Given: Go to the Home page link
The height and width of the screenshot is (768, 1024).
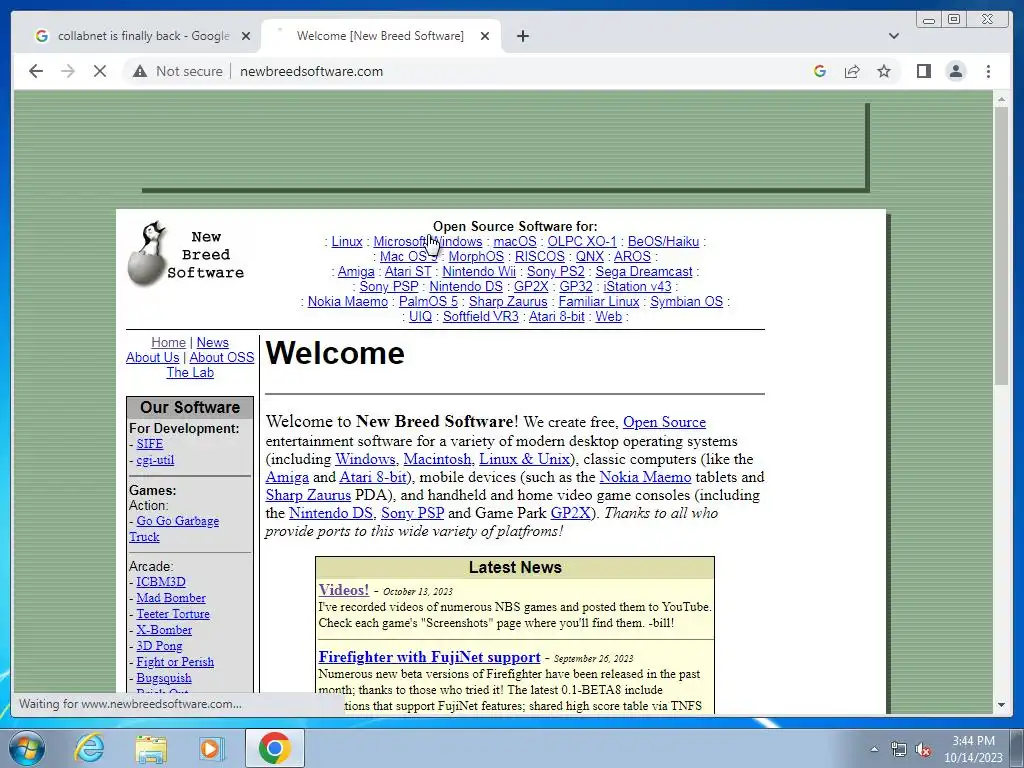Looking at the screenshot, I should coord(168,342).
